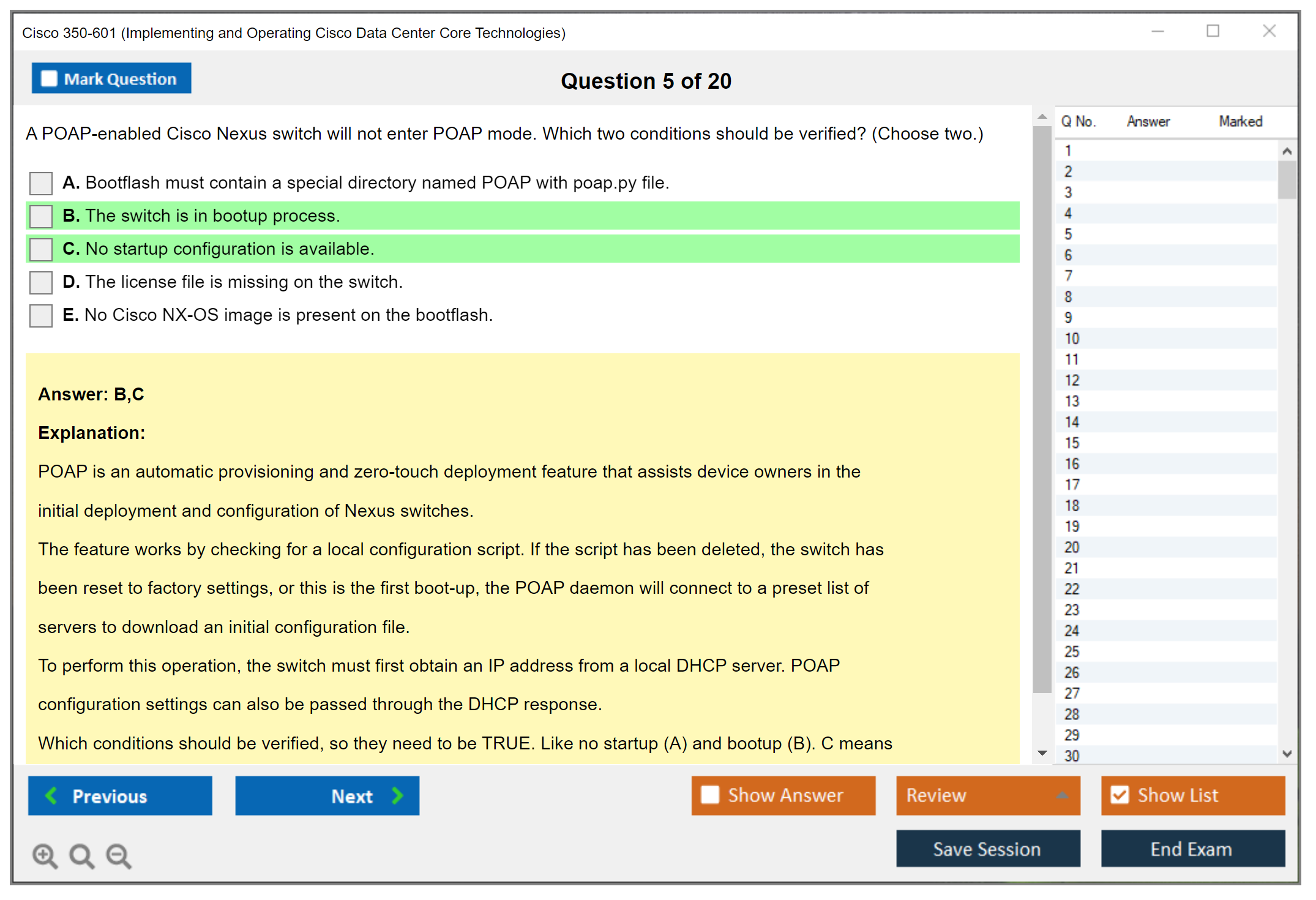Select question 20 in the list
The image size is (1316, 900).
1072,547
